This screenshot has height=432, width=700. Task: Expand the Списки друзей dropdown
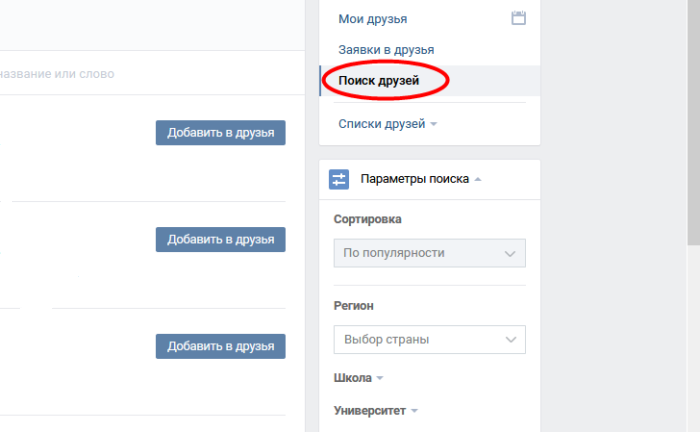(x=388, y=124)
